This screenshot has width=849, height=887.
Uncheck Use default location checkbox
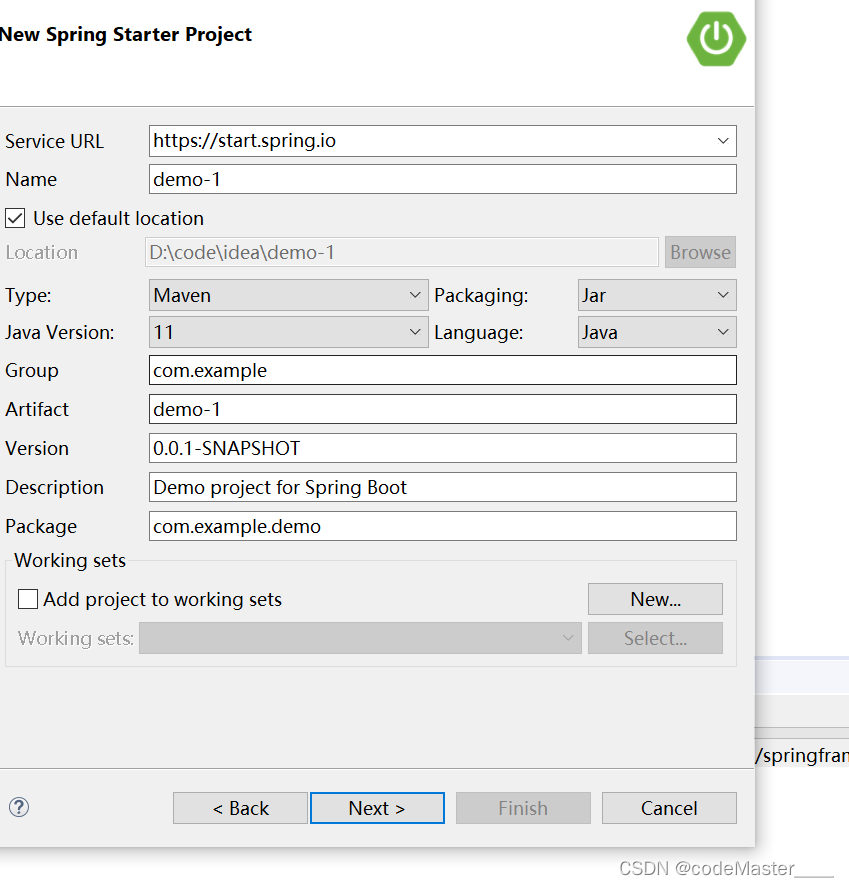[15, 218]
